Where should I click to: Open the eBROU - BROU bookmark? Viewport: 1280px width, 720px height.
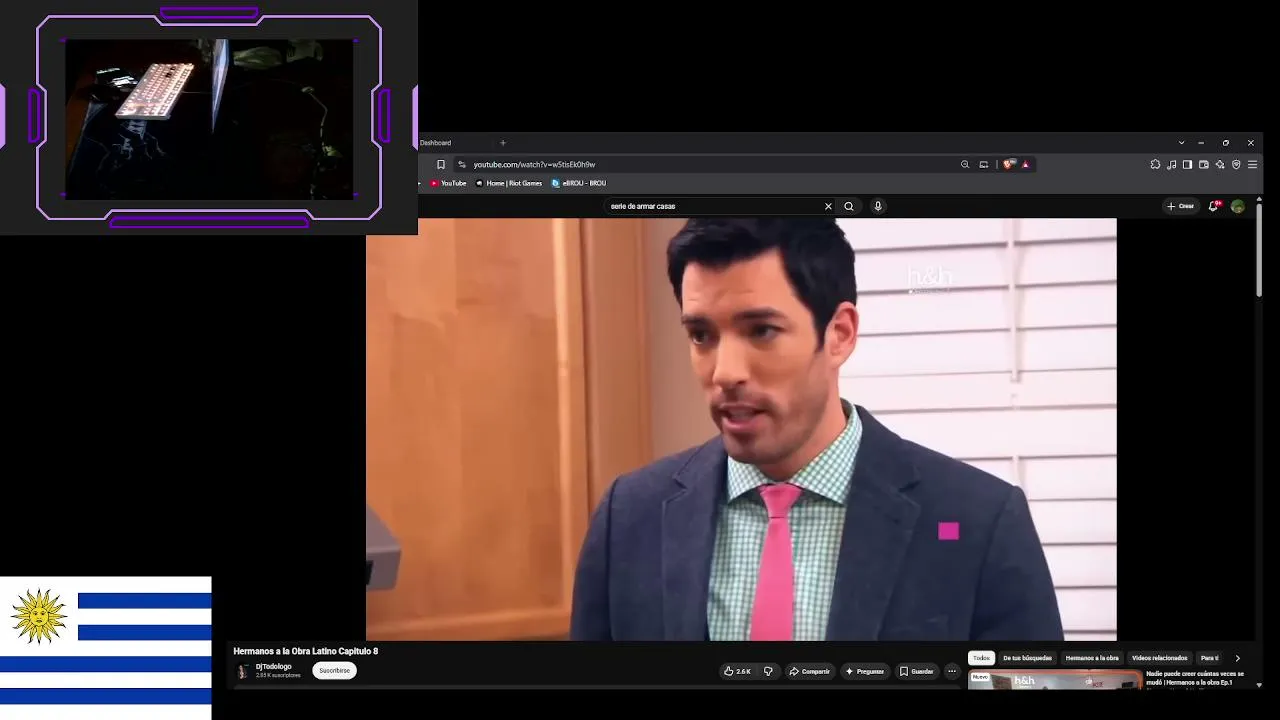coord(579,183)
